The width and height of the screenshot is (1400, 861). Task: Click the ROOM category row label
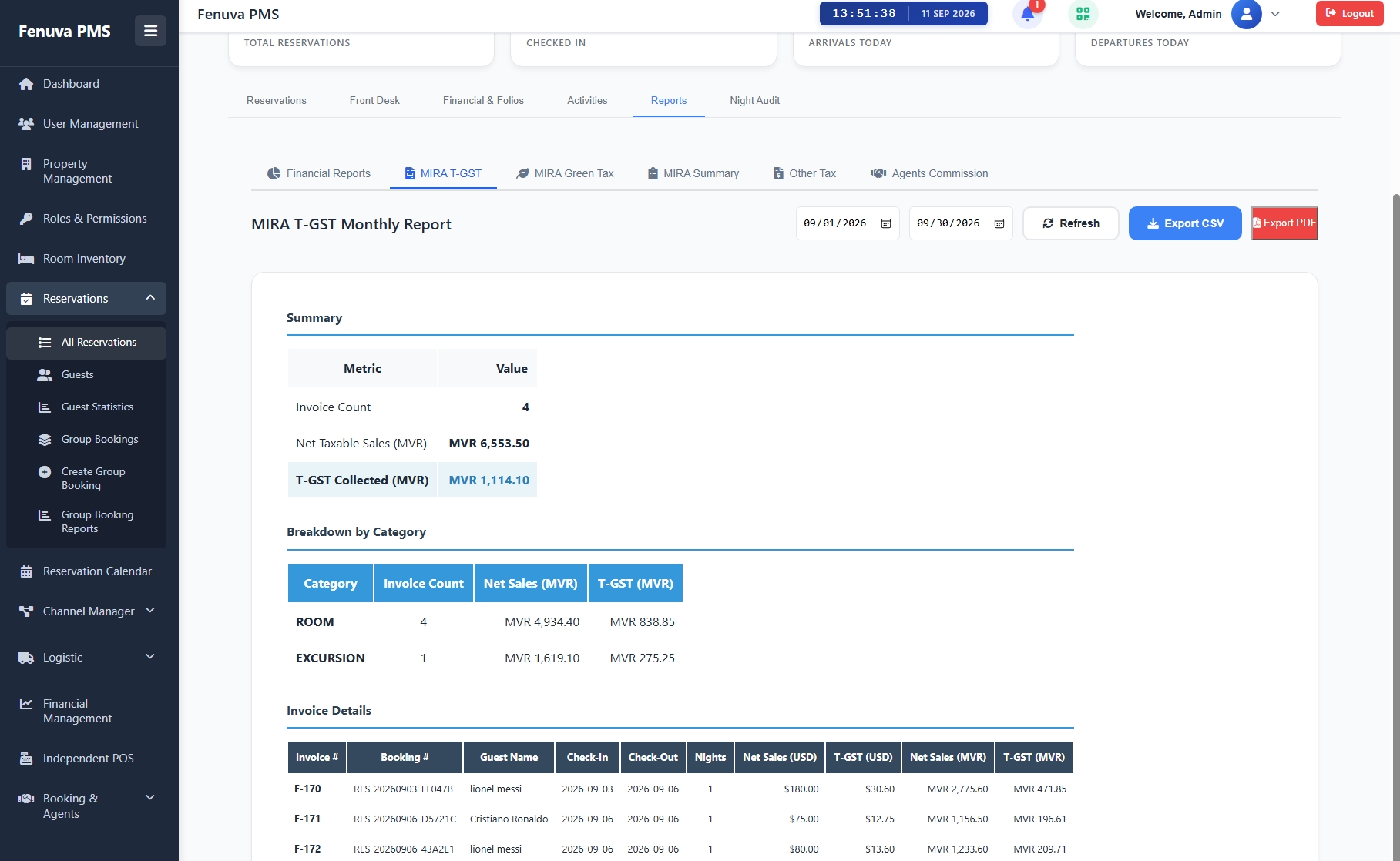pos(315,622)
